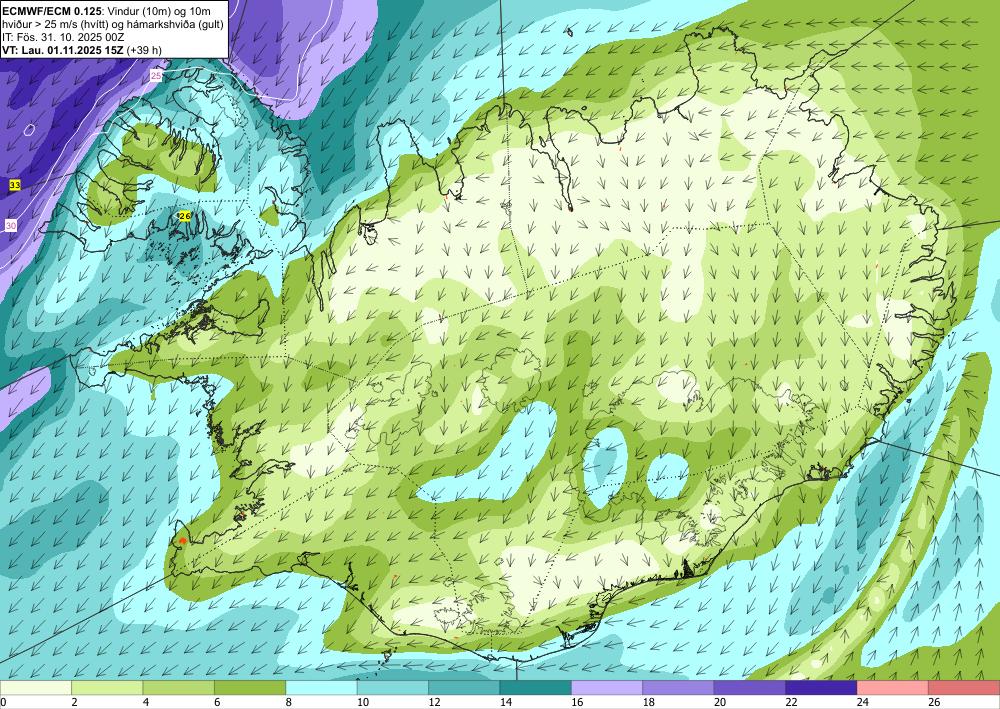Click the '22' value on the scale
Image resolution: width=1000 pixels, height=709 pixels.
[791, 702]
